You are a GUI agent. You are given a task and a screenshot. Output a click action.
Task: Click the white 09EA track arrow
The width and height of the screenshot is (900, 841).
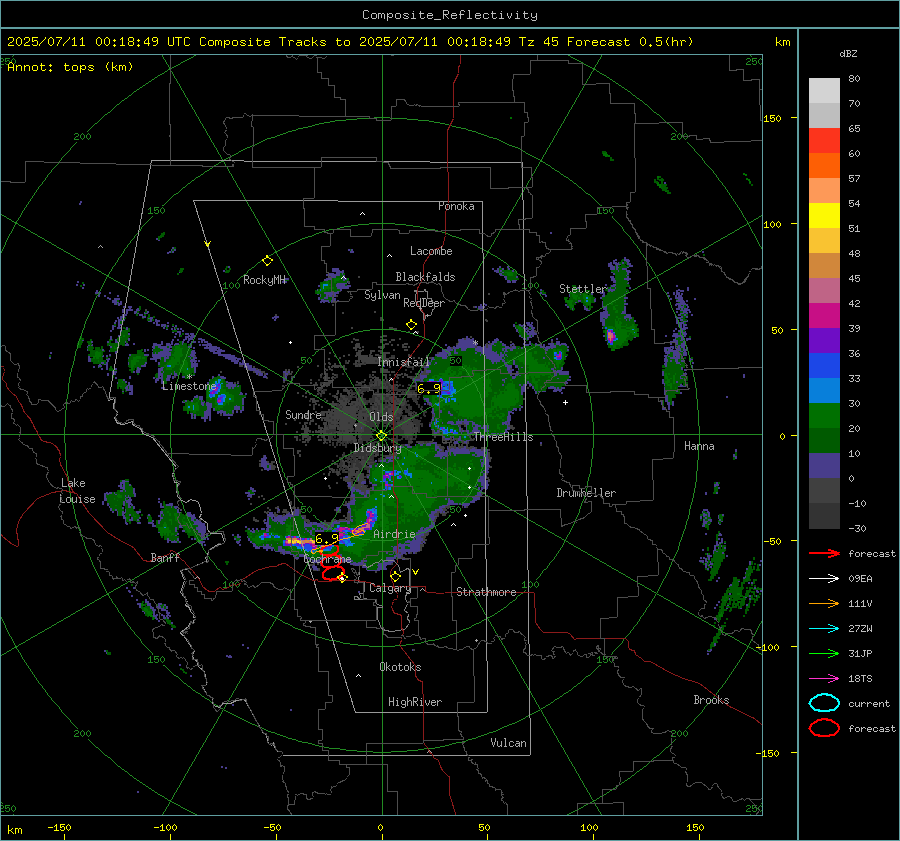click(824, 579)
